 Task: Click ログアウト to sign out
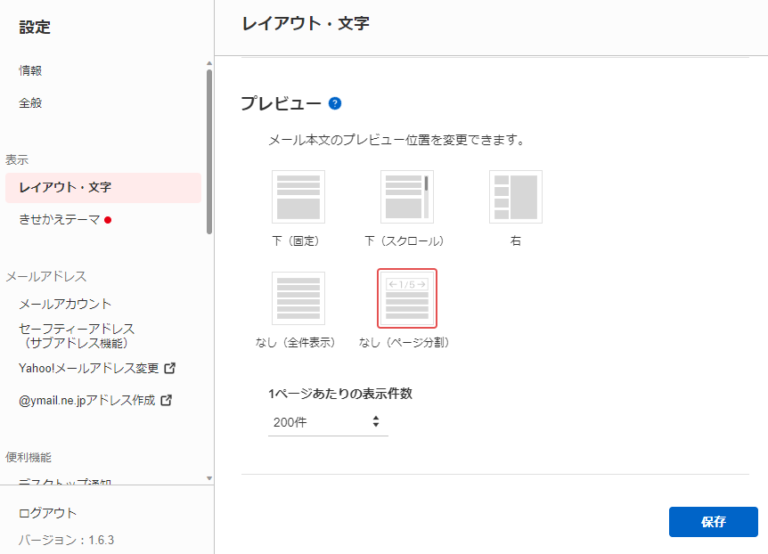point(48,513)
